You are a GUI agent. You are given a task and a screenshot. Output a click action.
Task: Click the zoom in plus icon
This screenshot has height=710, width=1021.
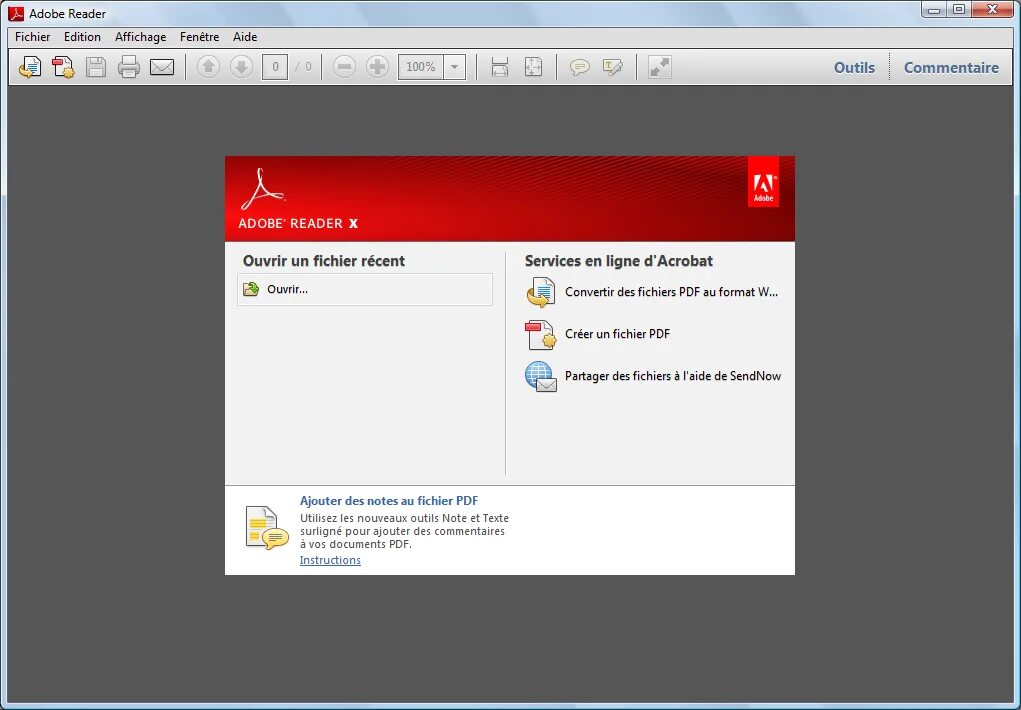click(x=378, y=66)
